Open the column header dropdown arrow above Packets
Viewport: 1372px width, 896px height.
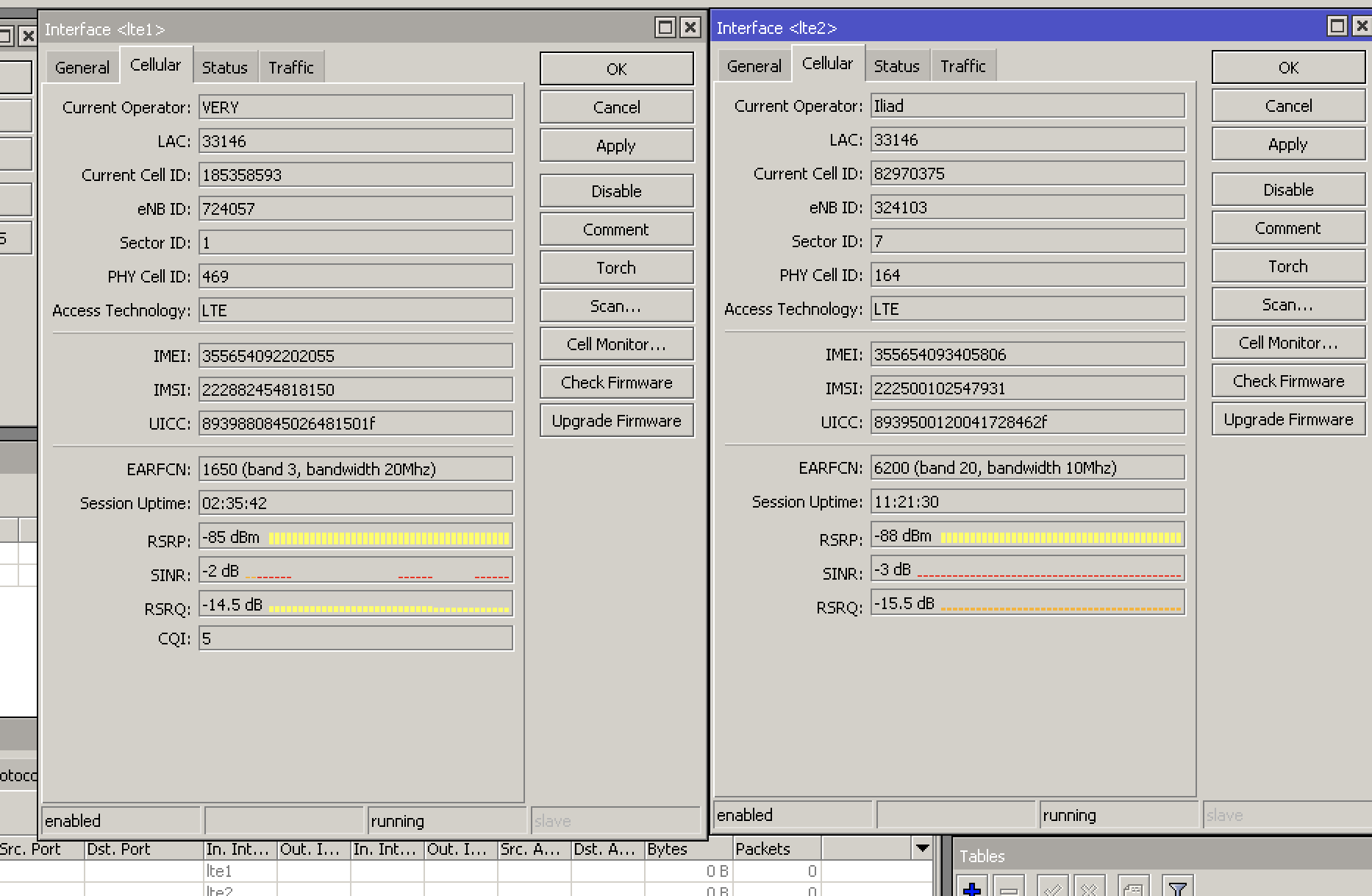coord(923,849)
